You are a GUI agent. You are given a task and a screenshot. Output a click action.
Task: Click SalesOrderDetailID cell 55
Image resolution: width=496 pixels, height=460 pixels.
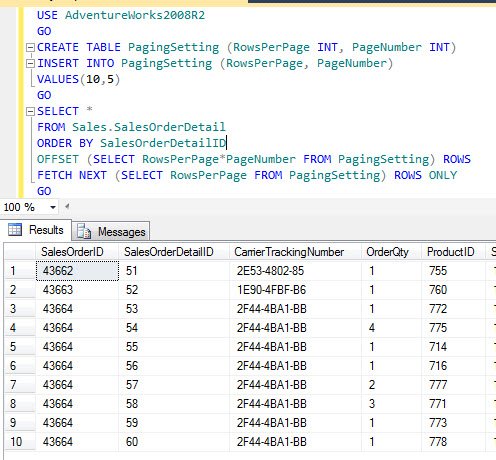point(174,347)
